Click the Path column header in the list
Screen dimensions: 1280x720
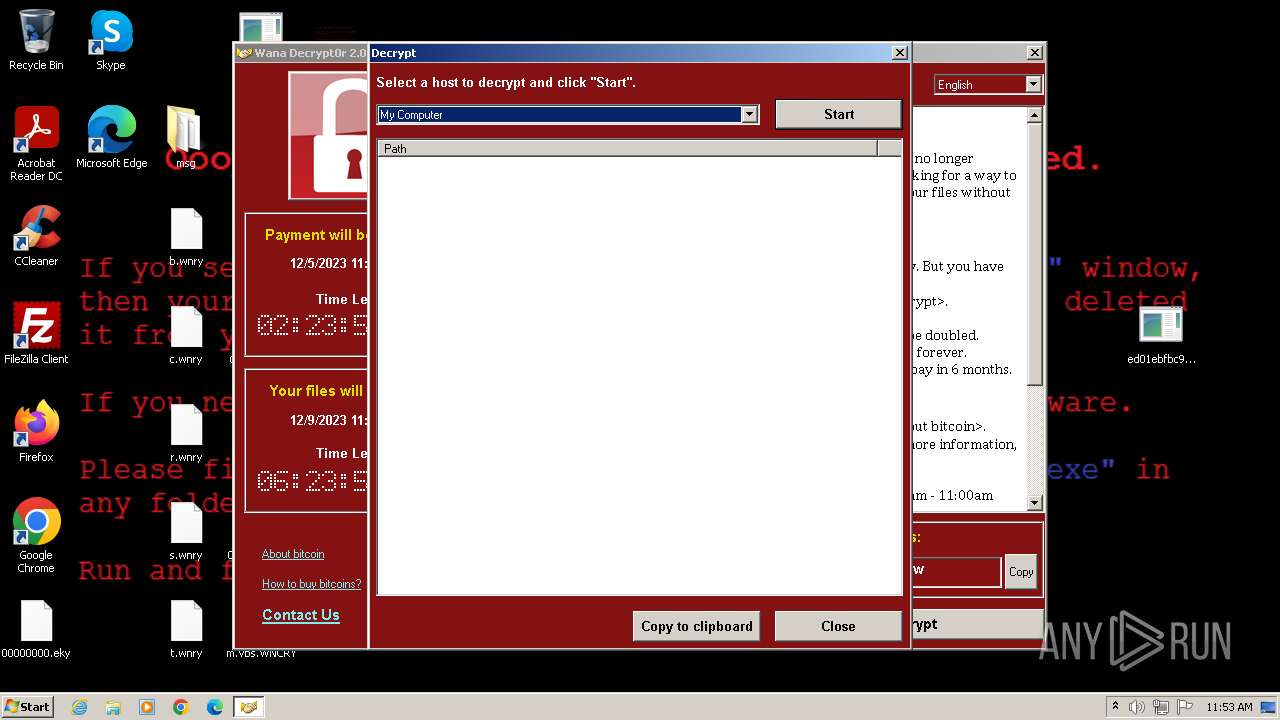[x=627, y=149]
